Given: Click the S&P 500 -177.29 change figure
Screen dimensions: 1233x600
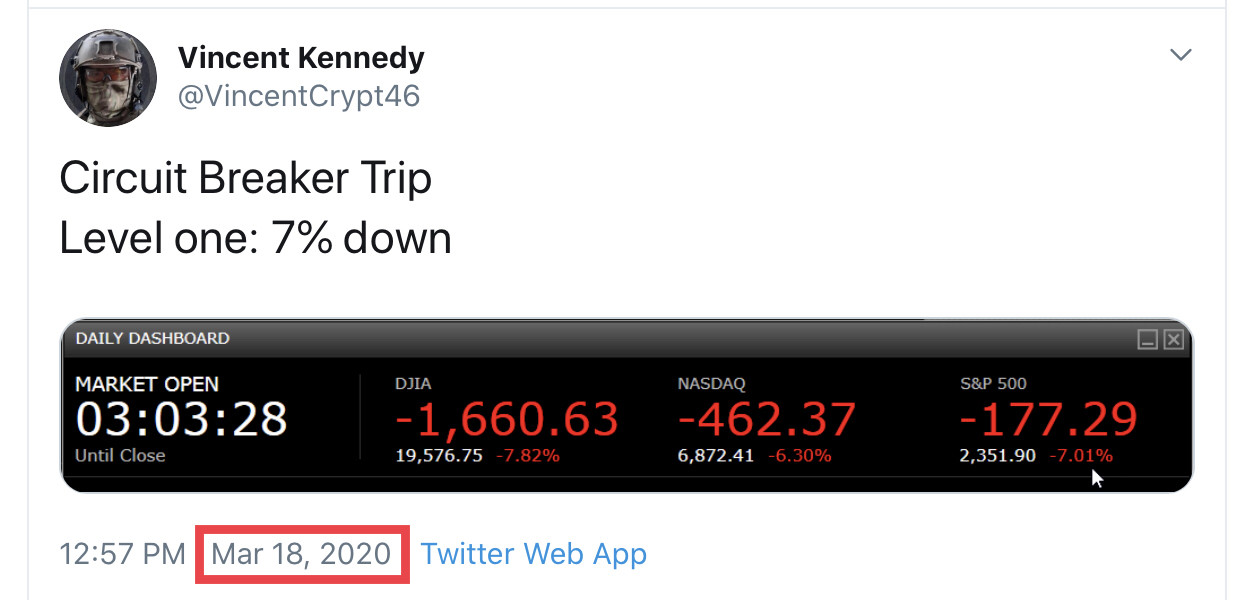Looking at the screenshot, I should pos(1048,419).
